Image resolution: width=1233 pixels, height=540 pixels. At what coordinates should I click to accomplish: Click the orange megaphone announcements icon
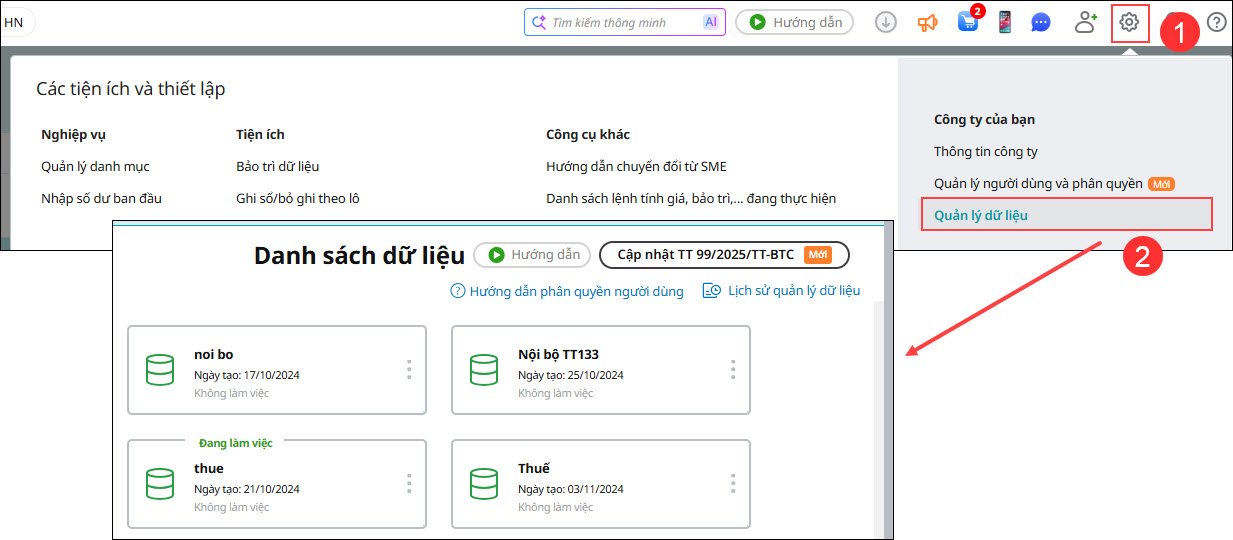[x=927, y=22]
